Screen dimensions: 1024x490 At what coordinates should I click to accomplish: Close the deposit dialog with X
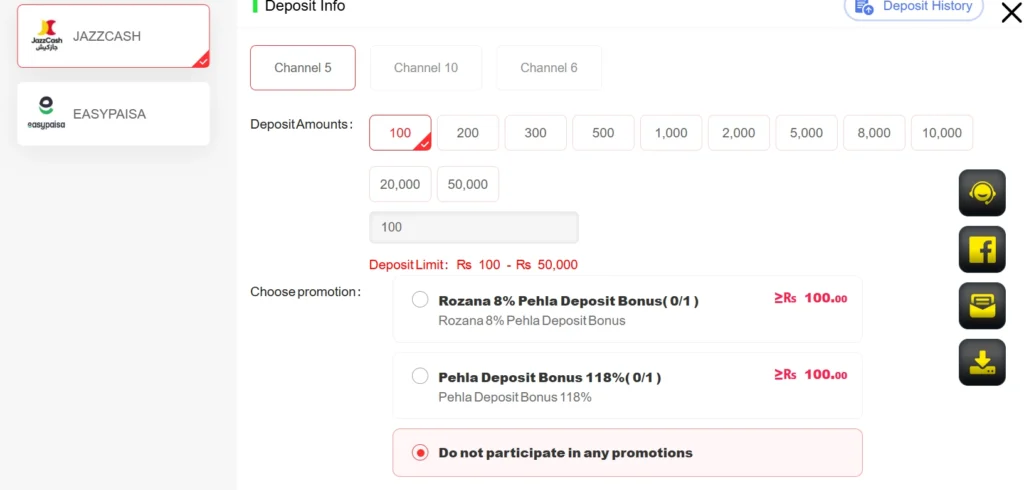click(x=1011, y=12)
